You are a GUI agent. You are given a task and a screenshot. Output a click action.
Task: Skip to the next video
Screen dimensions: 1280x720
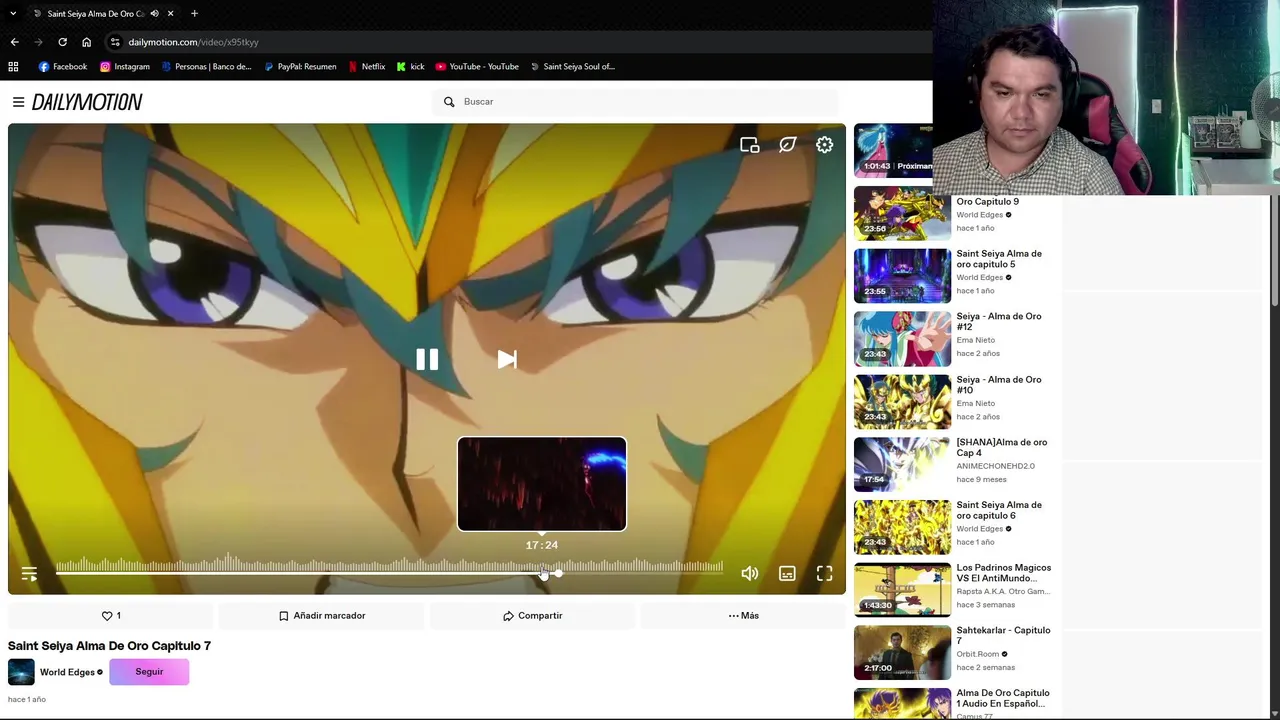coord(507,360)
